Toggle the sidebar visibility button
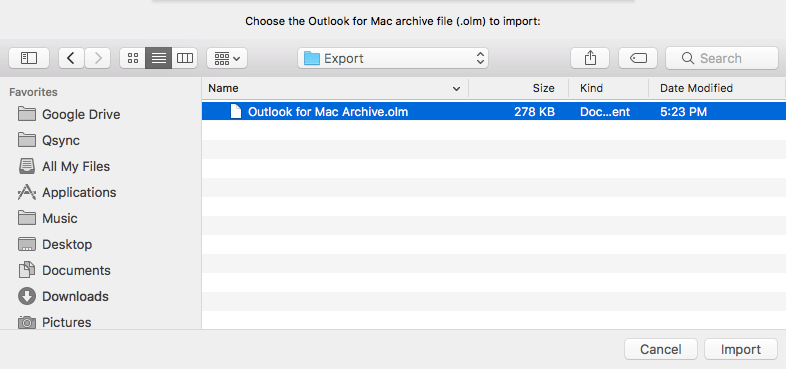The width and height of the screenshot is (786, 369). coord(29,58)
